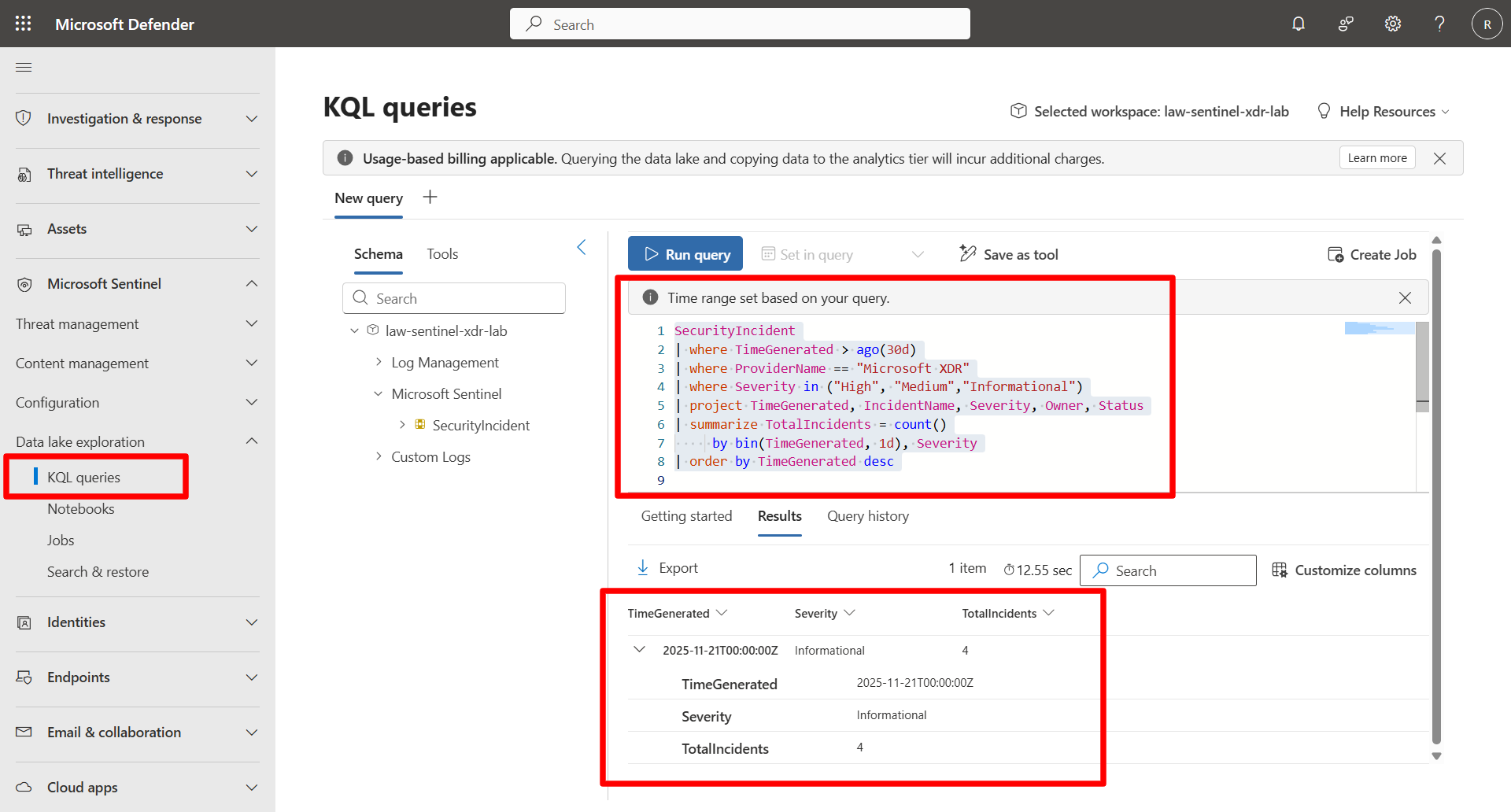The image size is (1511, 812).
Task: Click the Export download arrow icon
Action: pyautogui.click(x=643, y=567)
